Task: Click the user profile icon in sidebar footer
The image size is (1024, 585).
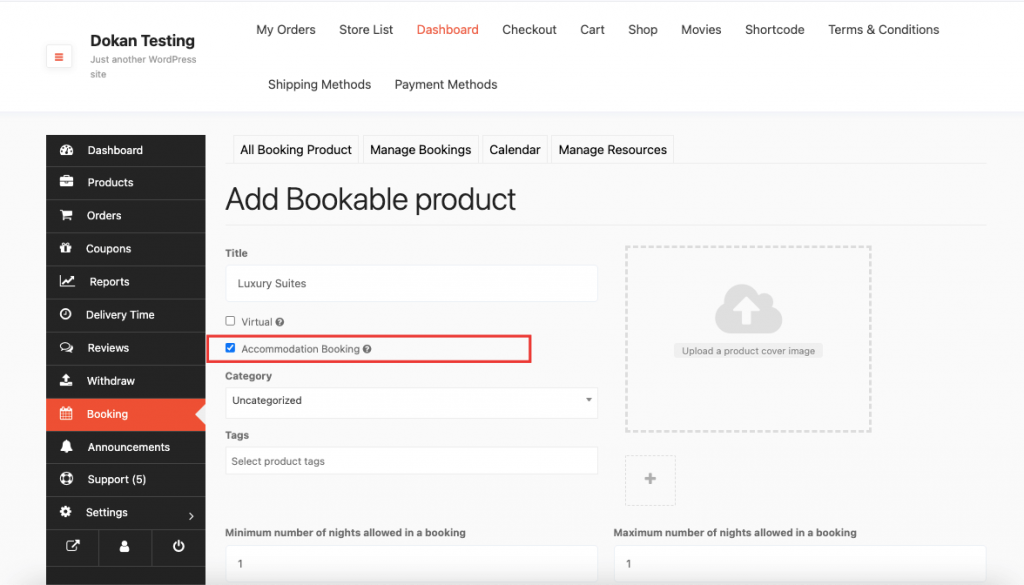Action: (125, 546)
